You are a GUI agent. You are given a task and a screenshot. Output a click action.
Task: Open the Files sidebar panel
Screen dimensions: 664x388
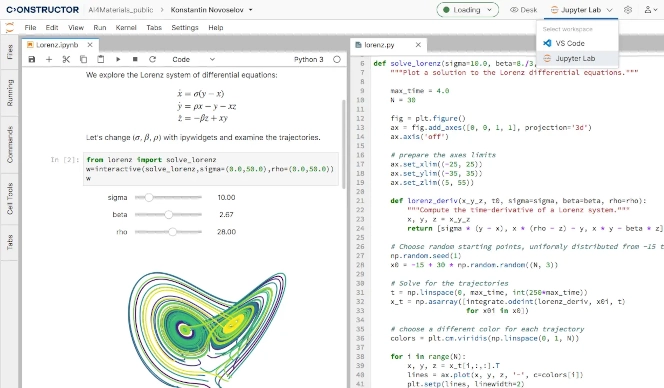pos(9,52)
